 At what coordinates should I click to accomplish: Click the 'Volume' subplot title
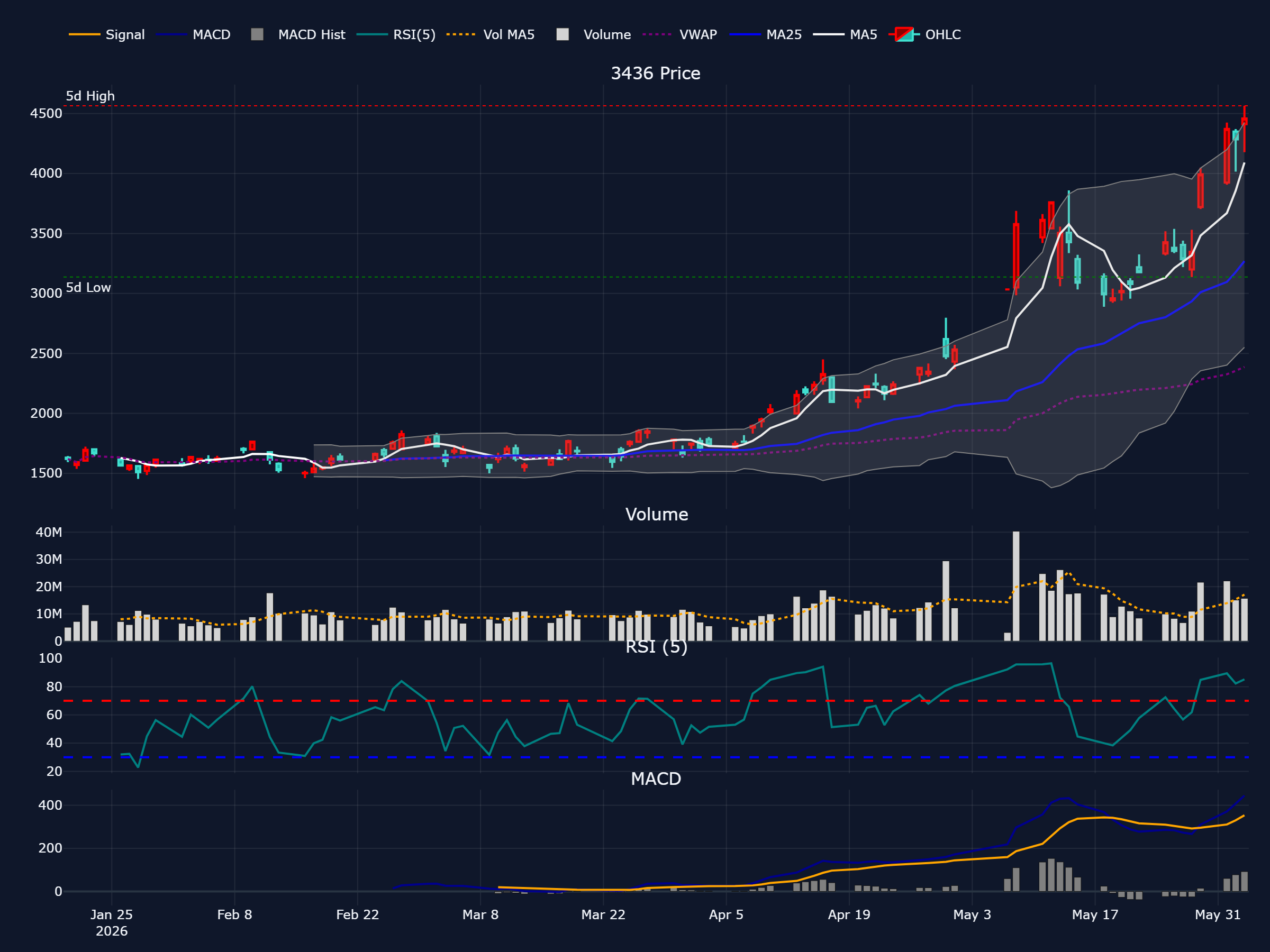[657, 514]
